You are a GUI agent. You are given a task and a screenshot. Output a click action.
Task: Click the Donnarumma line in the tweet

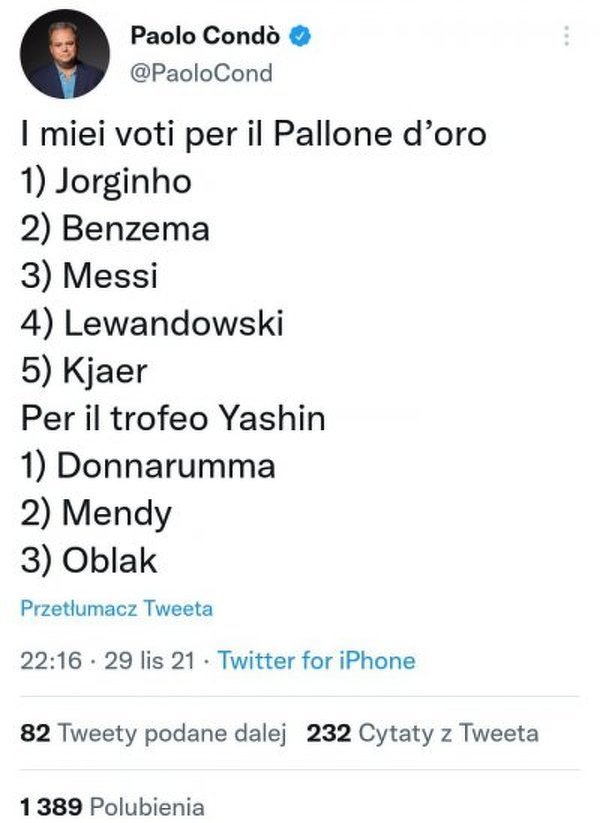pyautogui.click(x=148, y=465)
